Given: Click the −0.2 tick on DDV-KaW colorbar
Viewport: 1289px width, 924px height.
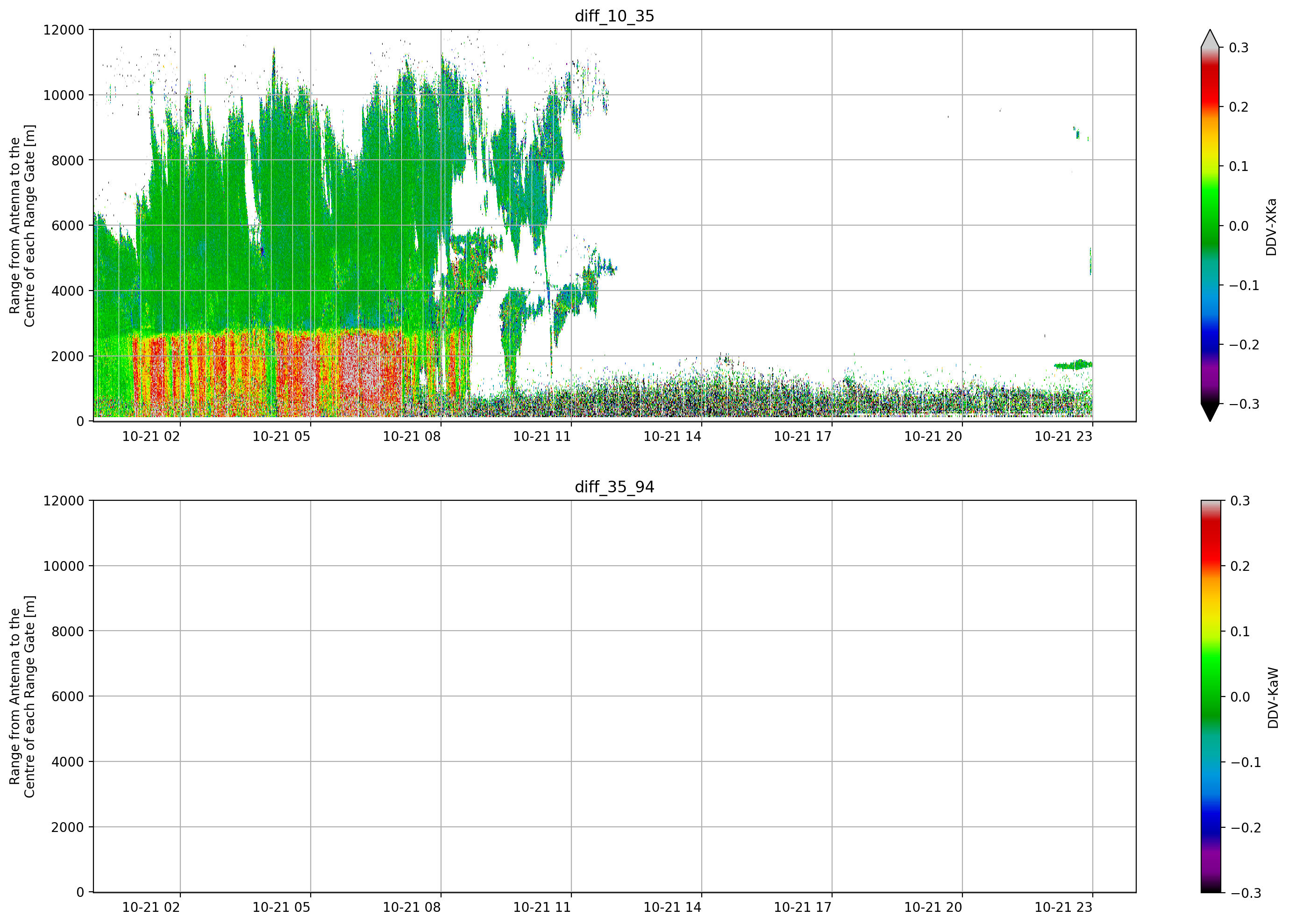Looking at the screenshot, I should [x=1245, y=827].
